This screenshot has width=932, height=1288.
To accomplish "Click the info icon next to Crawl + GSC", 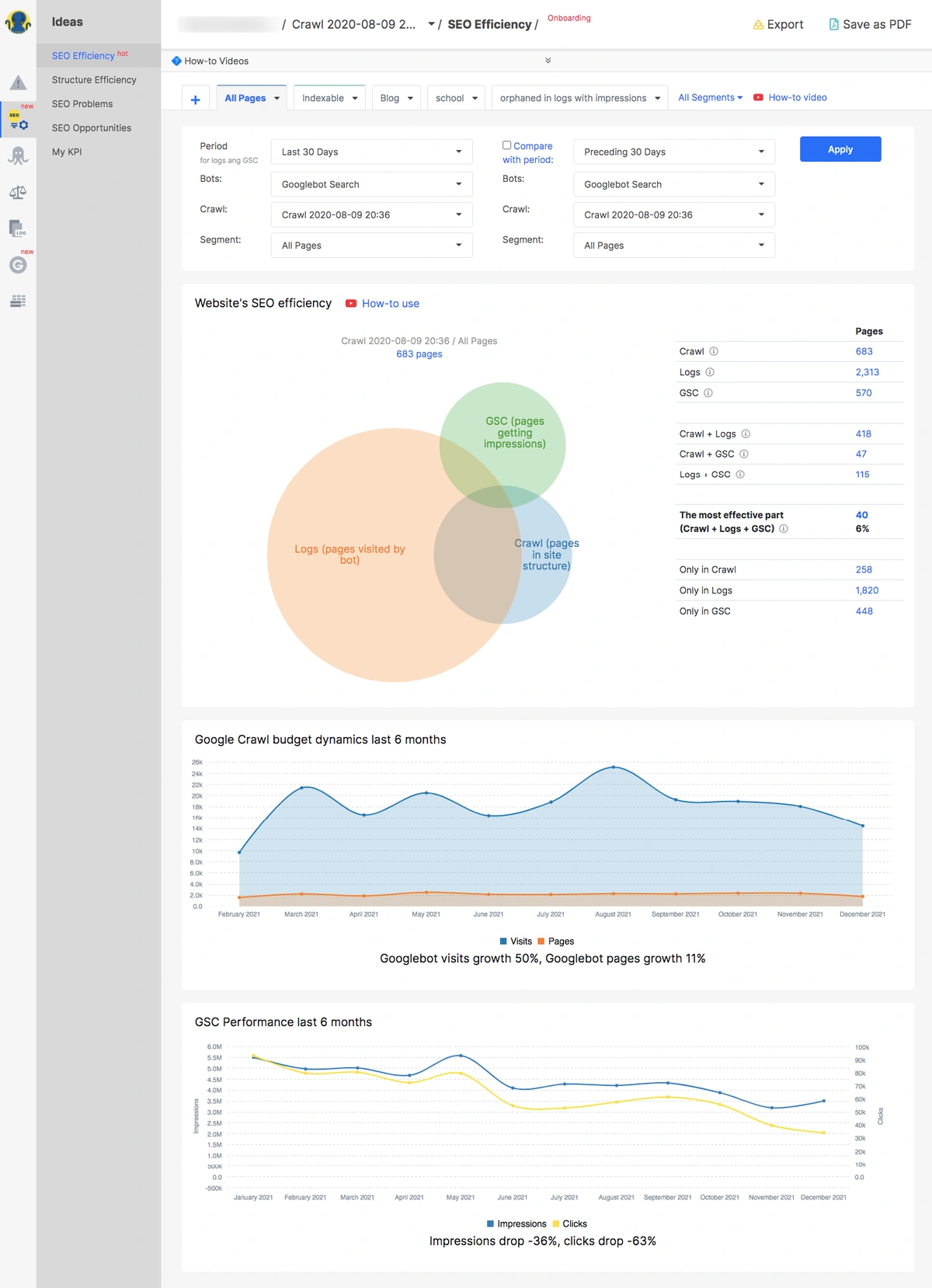I will point(744,454).
